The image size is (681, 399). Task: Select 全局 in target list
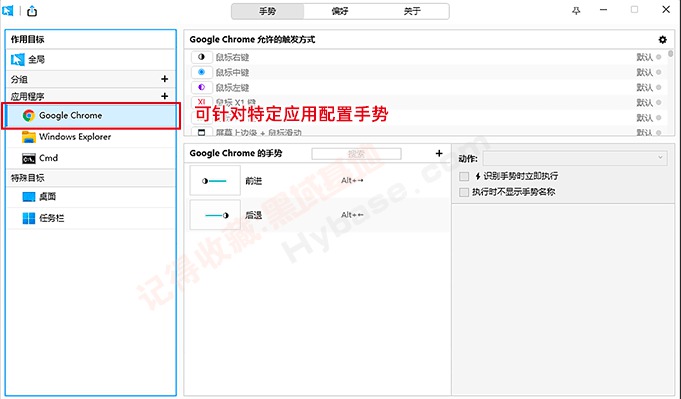(91, 59)
